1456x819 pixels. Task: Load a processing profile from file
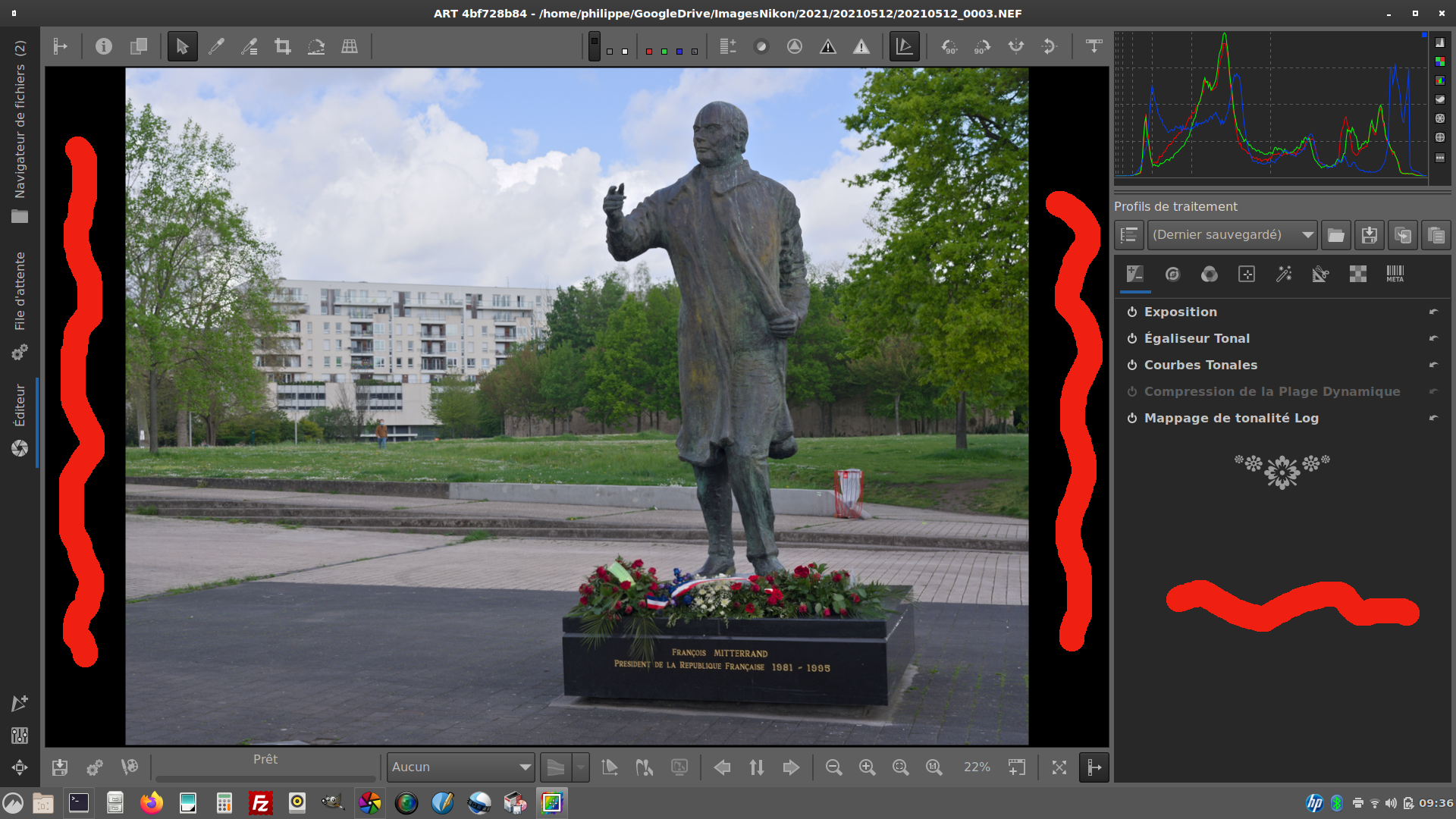(1335, 235)
